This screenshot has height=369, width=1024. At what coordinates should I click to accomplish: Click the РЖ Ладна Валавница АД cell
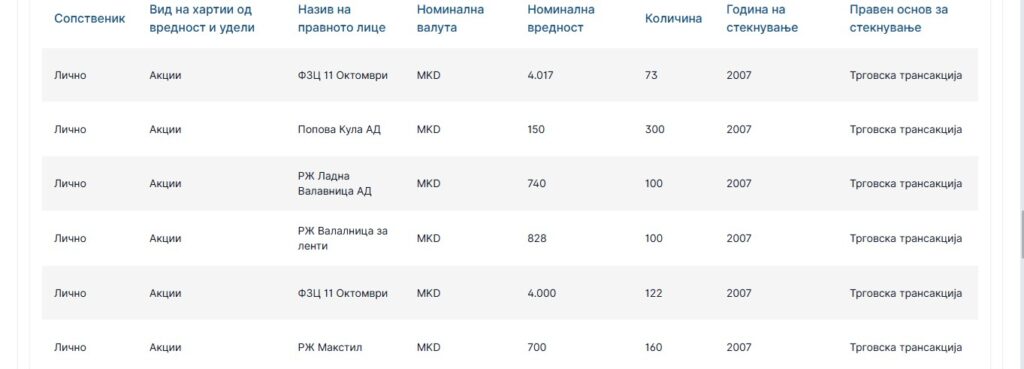tap(335, 184)
